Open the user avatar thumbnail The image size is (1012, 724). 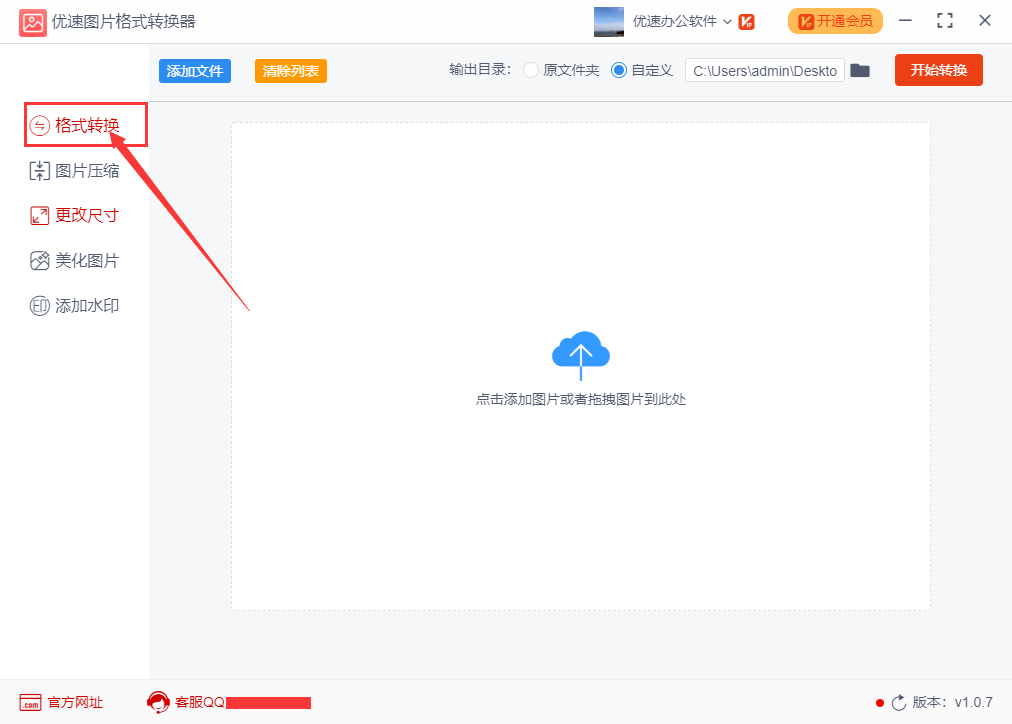(609, 22)
